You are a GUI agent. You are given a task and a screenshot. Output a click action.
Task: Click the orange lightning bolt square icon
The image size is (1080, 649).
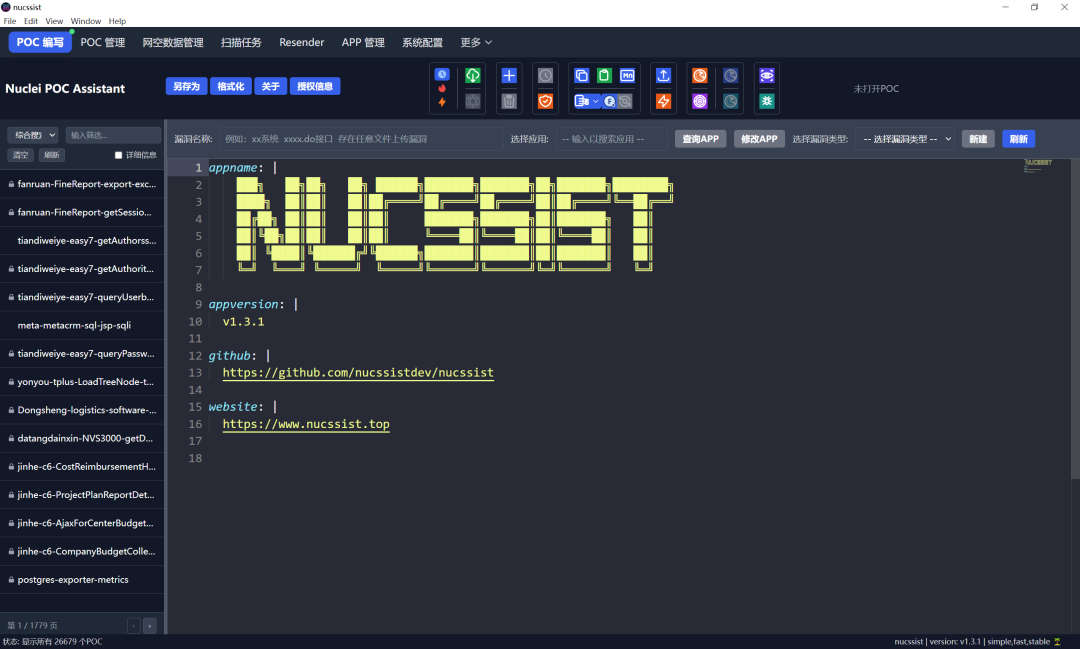coord(663,101)
